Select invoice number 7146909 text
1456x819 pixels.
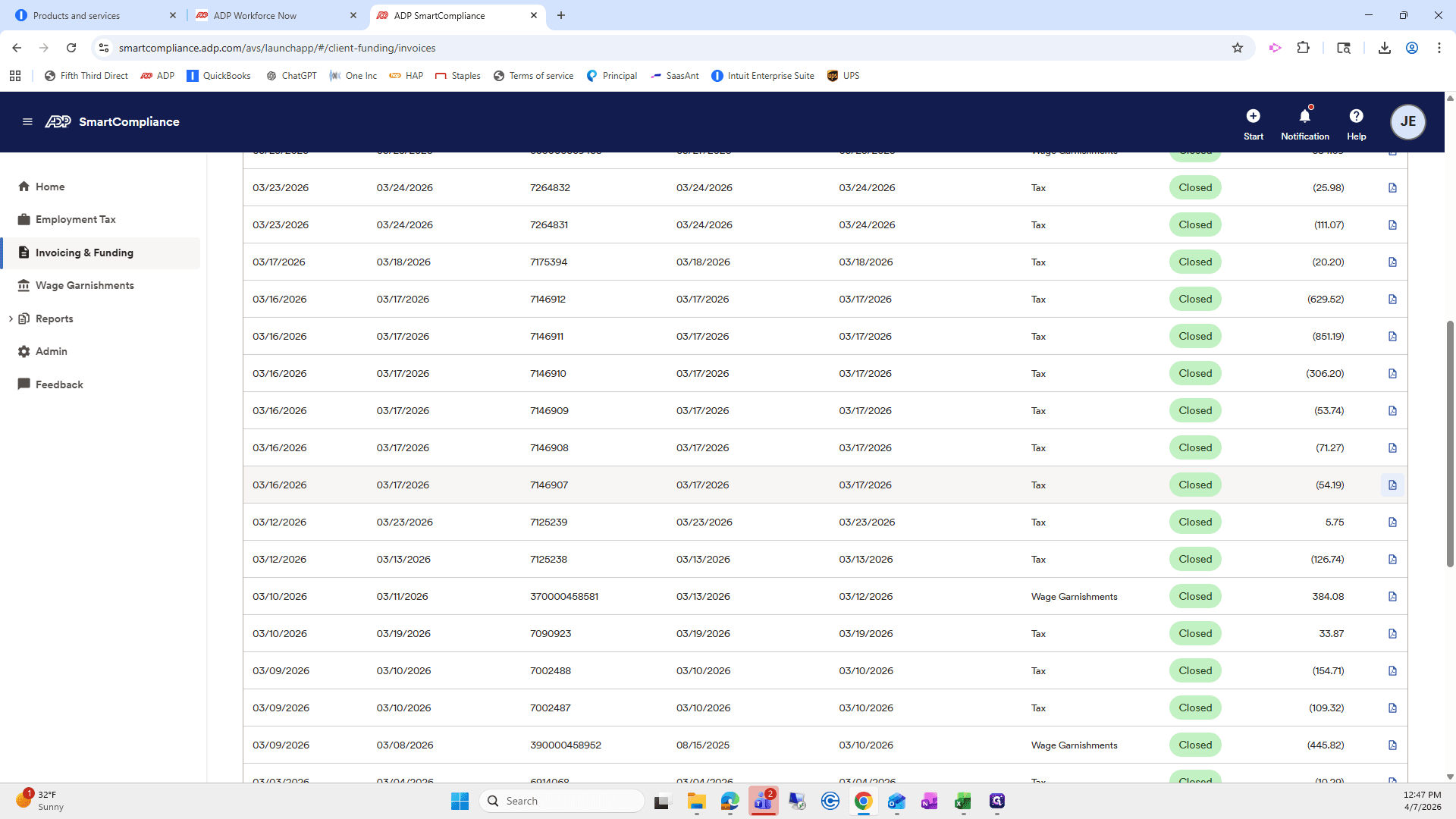coord(549,411)
